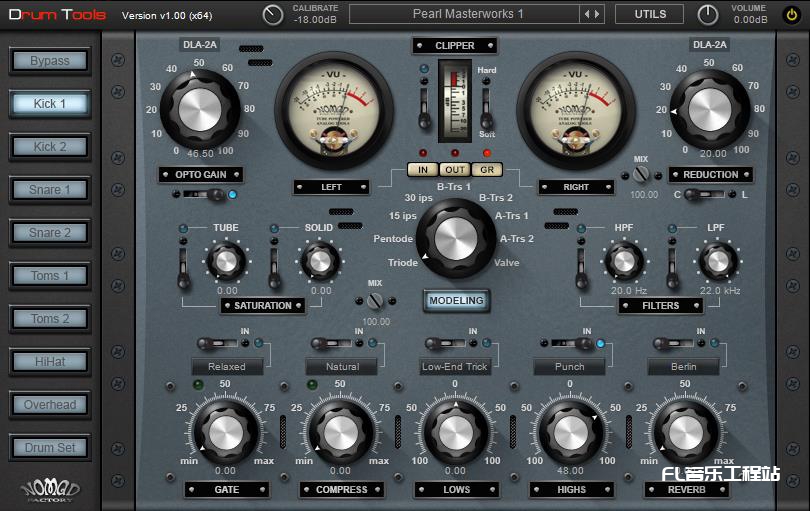Toggle the Clipper enable vertical switch
Screen dimensions: 810x511
click(424, 108)
